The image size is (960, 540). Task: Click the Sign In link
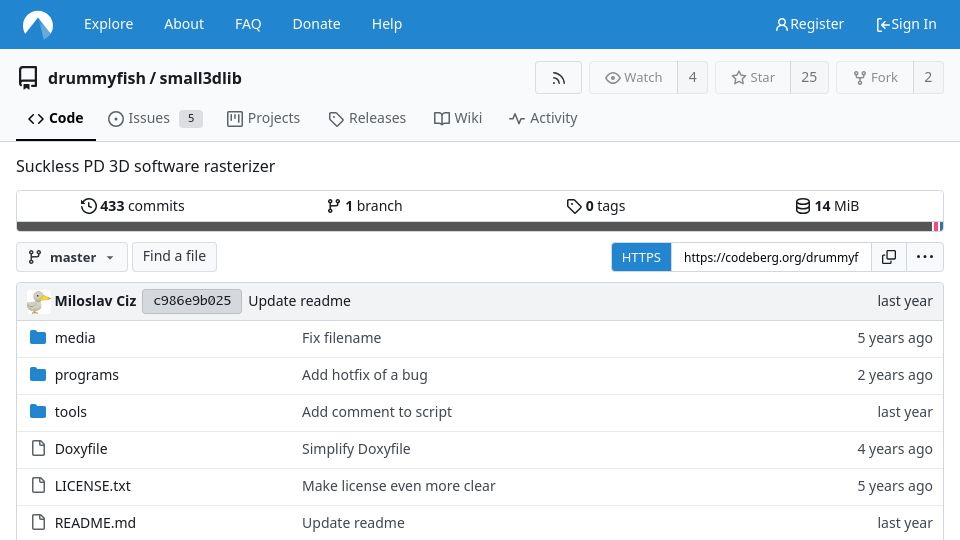(906, 24)
